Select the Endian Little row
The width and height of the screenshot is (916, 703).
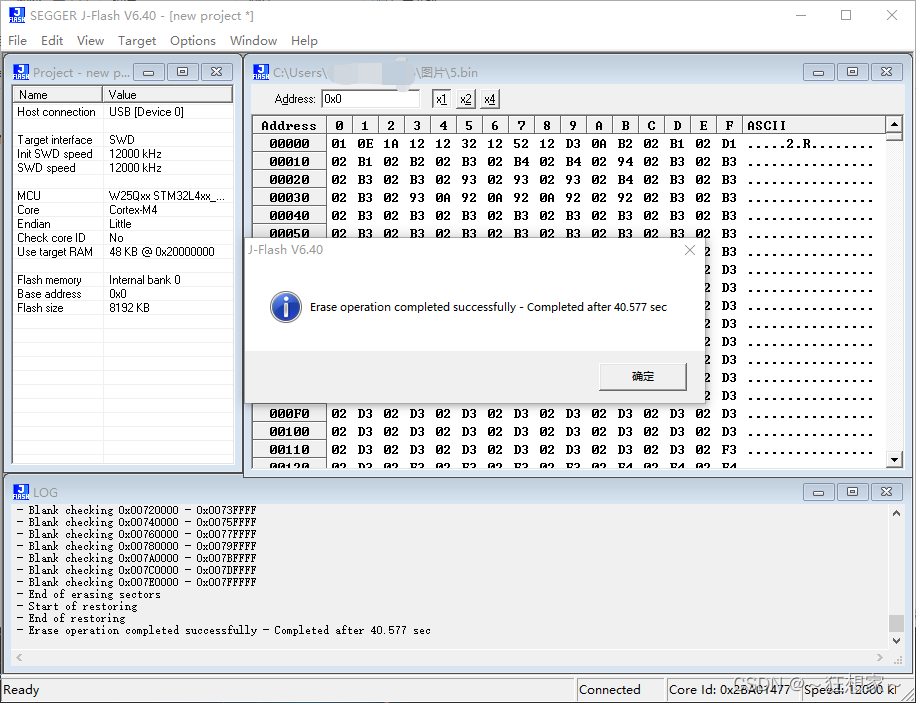pyautogui.click(x=123, y=224)
